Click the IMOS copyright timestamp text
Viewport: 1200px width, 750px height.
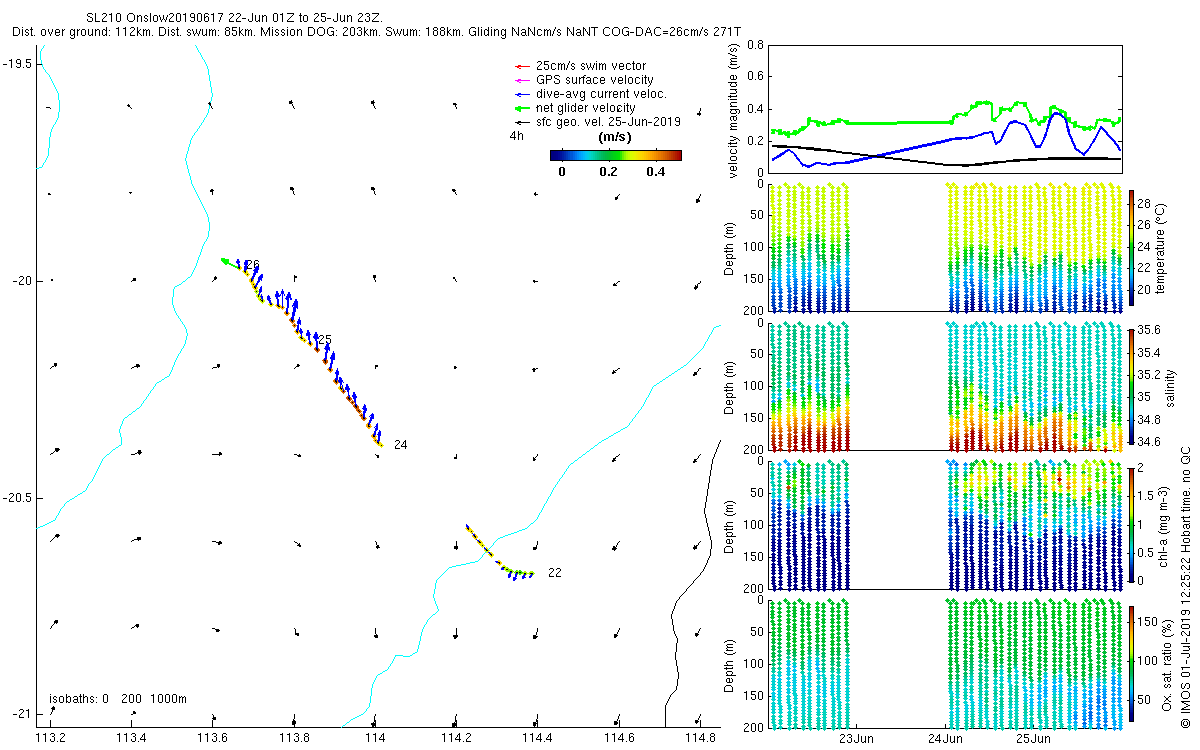tap(1186, 587)
